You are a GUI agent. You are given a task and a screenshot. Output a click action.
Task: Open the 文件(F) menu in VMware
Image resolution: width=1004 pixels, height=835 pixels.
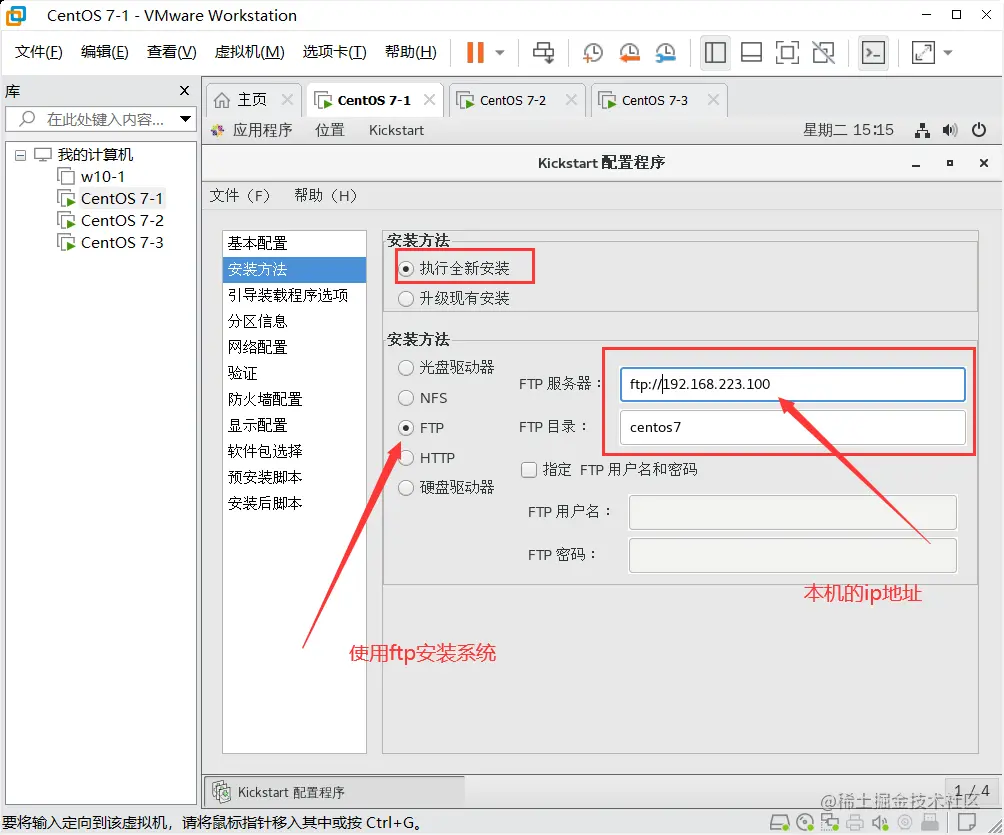click(x=38, y=52)
